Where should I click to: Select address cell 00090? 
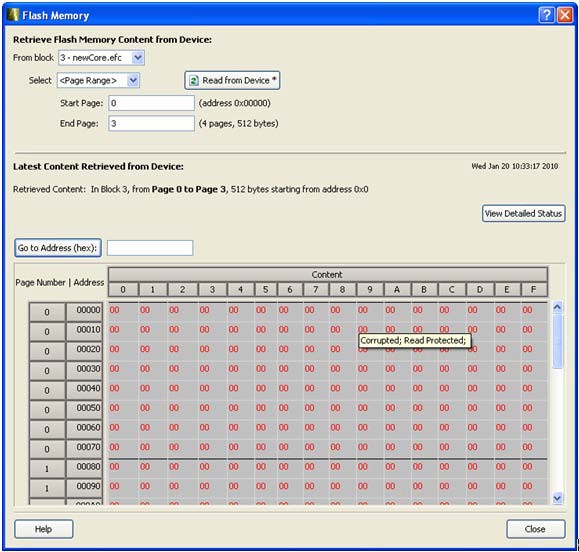tap(84, 488)
